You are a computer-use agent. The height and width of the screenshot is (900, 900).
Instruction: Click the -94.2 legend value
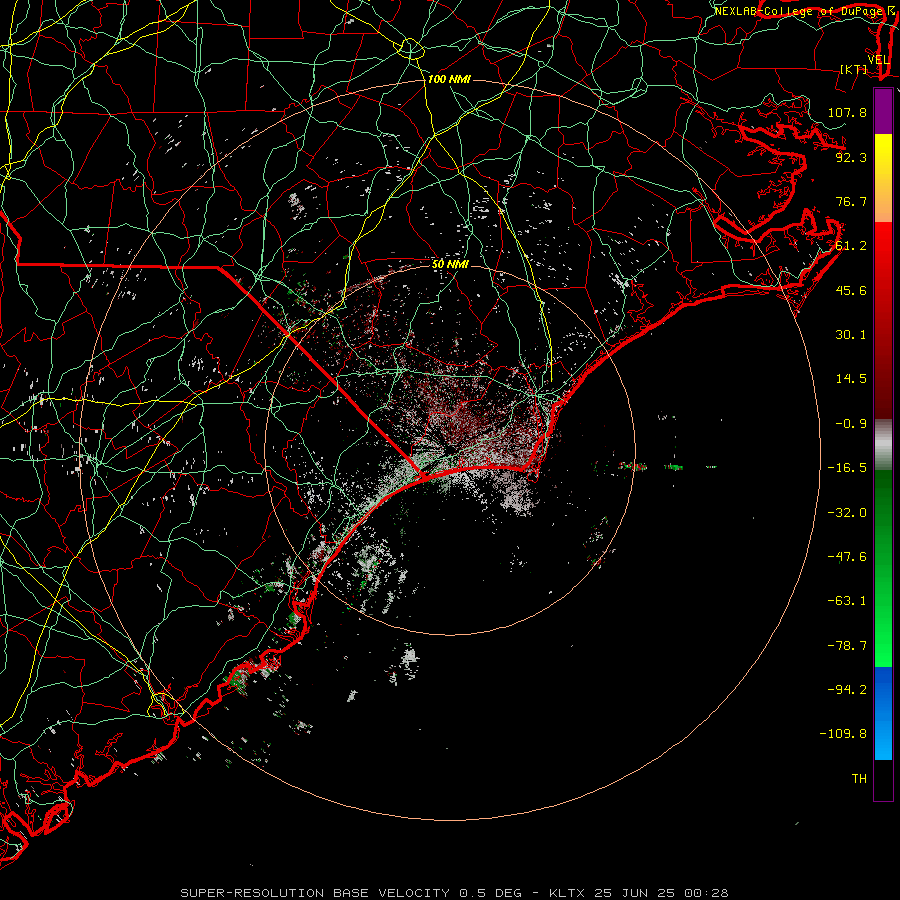click(847, 690)
